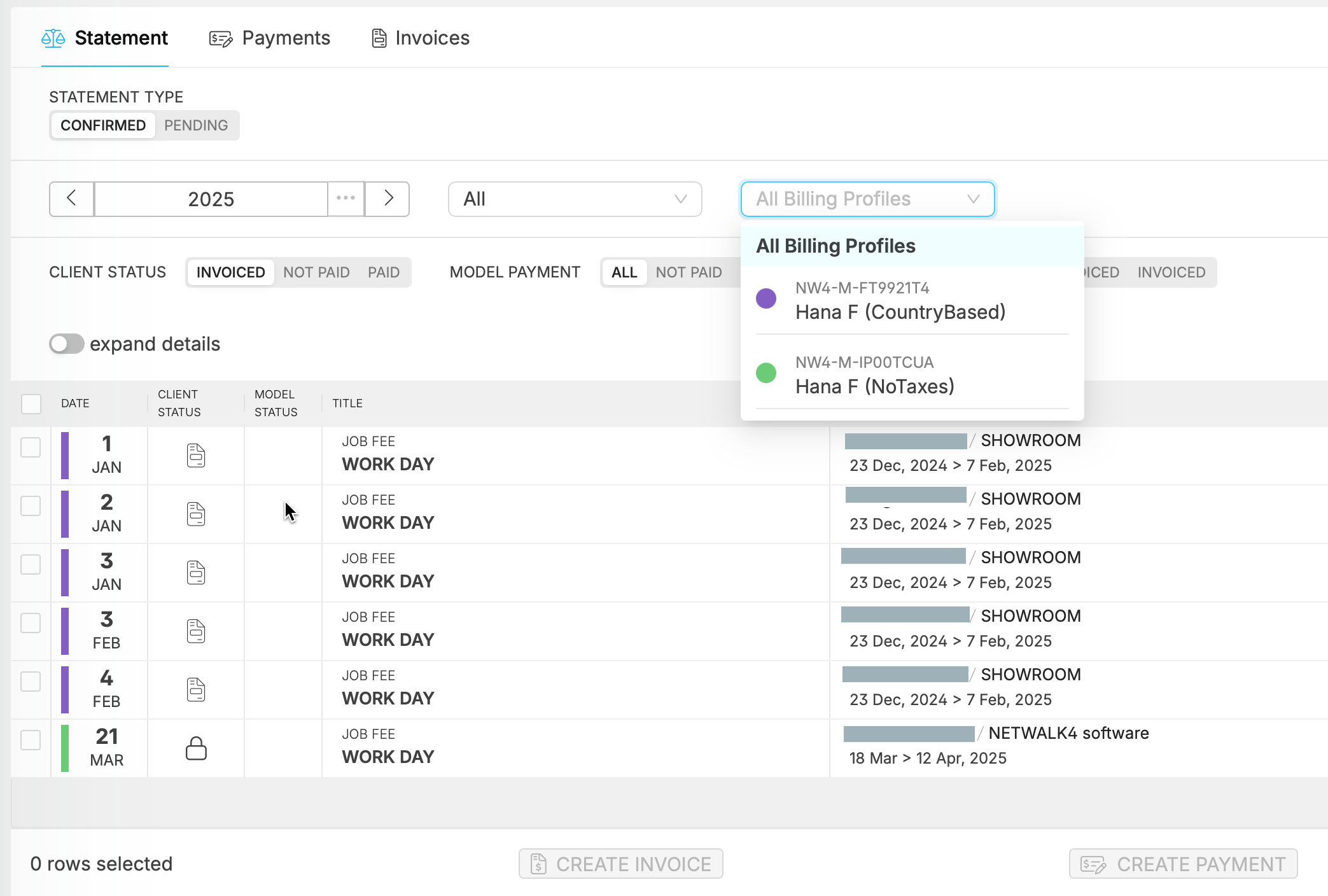Click the lock icon on the 21 Mar row

coord(196,749)
